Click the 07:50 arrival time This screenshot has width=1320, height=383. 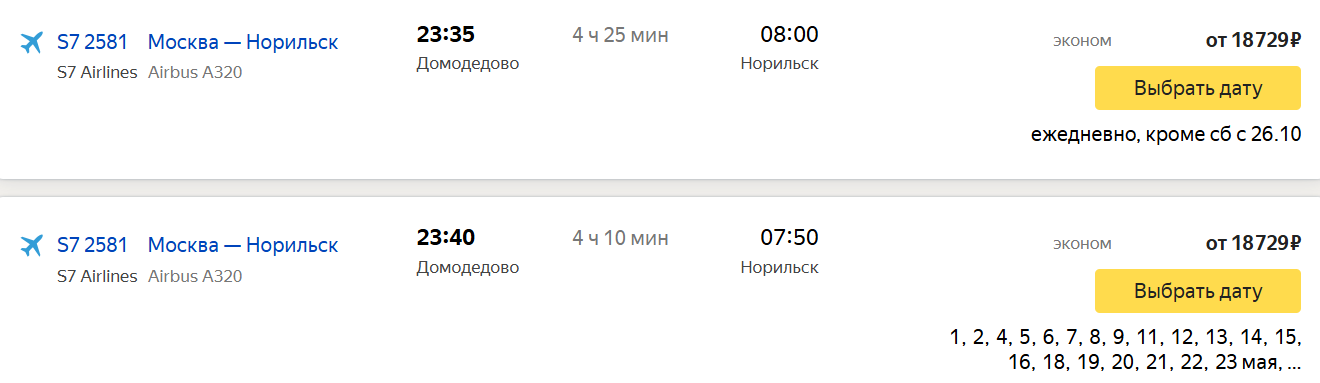pos(789,238)
